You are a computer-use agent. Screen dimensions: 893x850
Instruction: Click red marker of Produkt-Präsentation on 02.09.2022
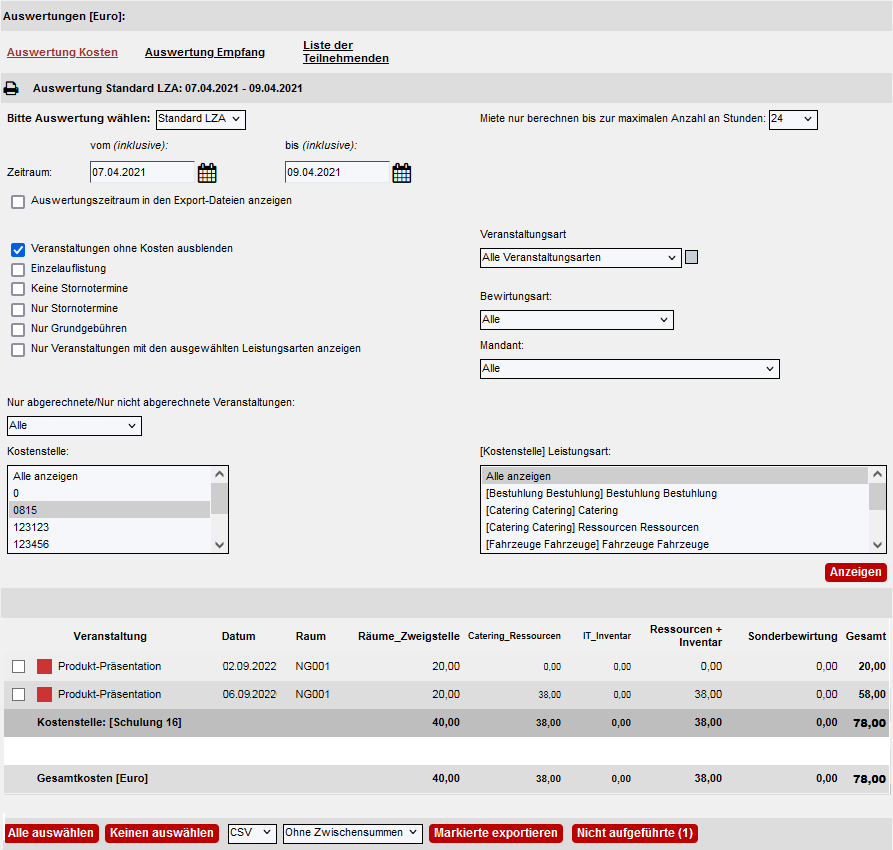click(44, 667)
